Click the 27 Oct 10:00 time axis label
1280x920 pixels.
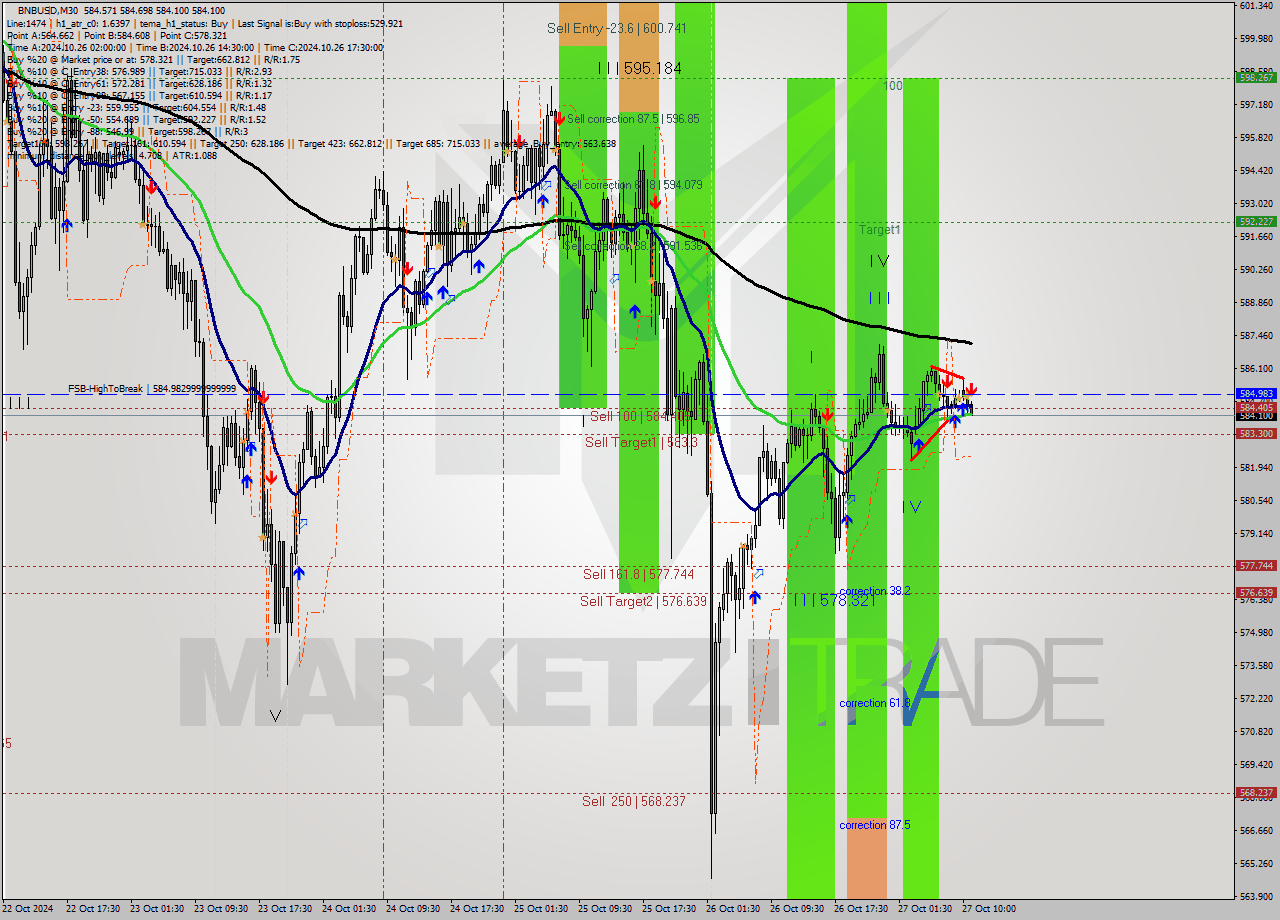click(989, 909)
